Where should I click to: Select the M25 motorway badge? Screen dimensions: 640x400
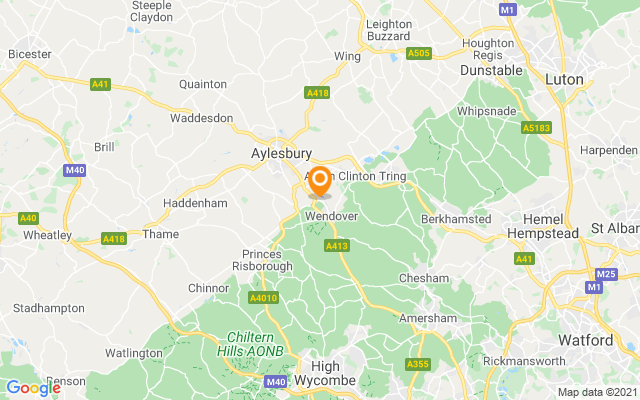(x=606, y=274)
